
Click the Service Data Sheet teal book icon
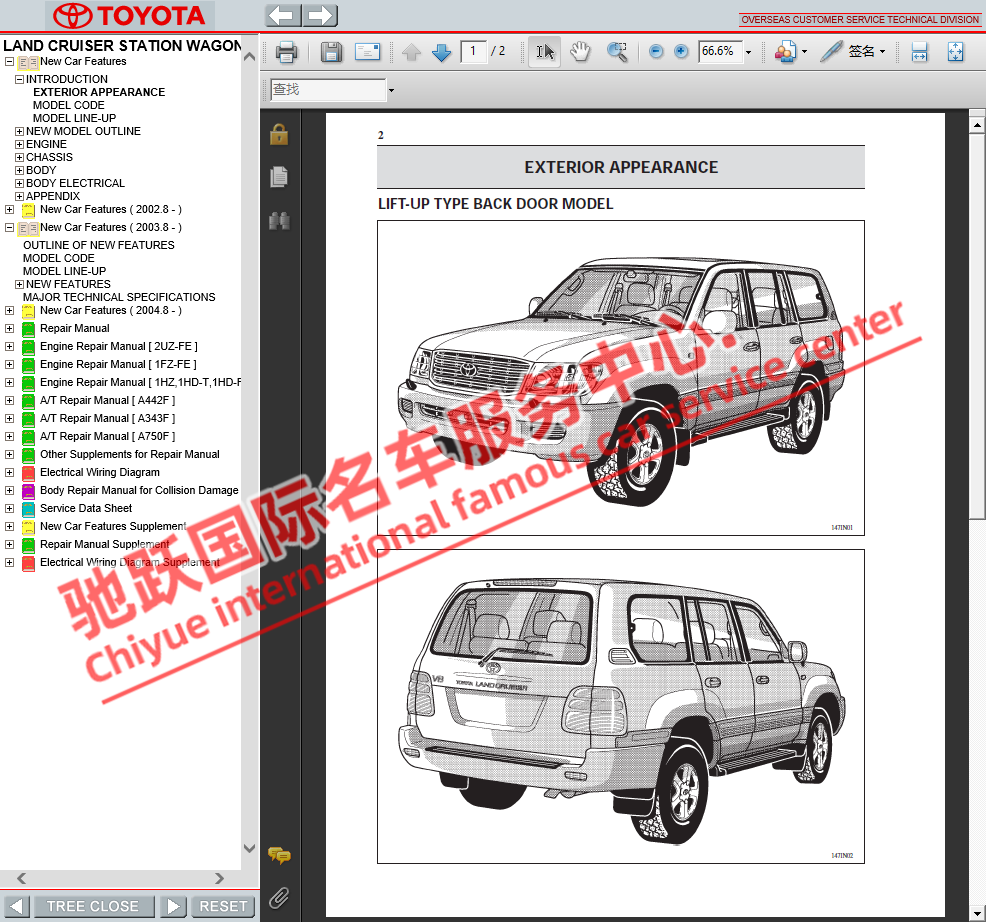(x=28, y=509)
